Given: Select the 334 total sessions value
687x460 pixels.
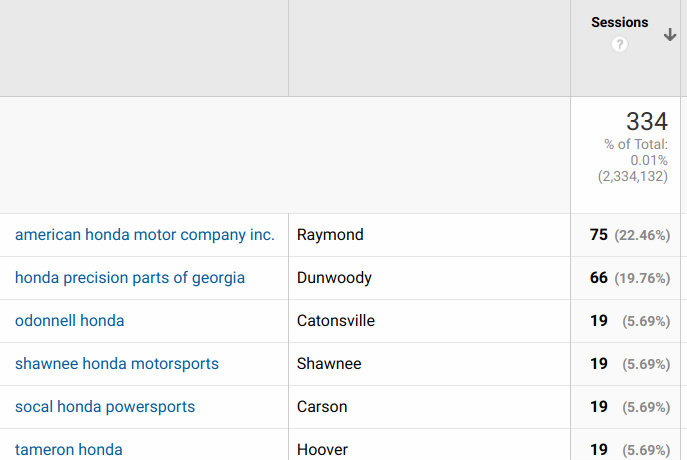Looking at the screenshot, I should coord(647,121).
